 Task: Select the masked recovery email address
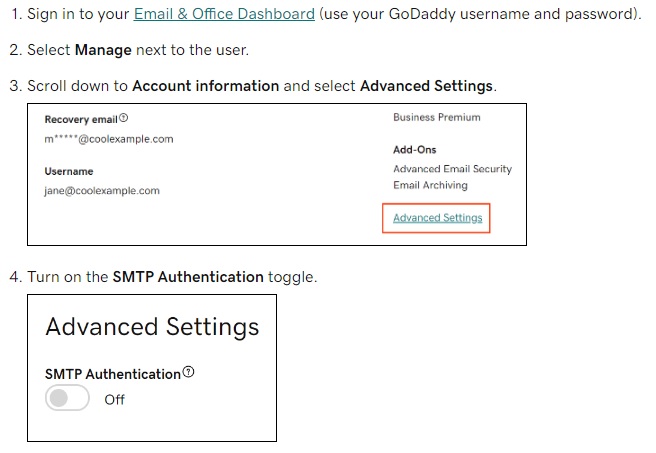tap(109, 139)
